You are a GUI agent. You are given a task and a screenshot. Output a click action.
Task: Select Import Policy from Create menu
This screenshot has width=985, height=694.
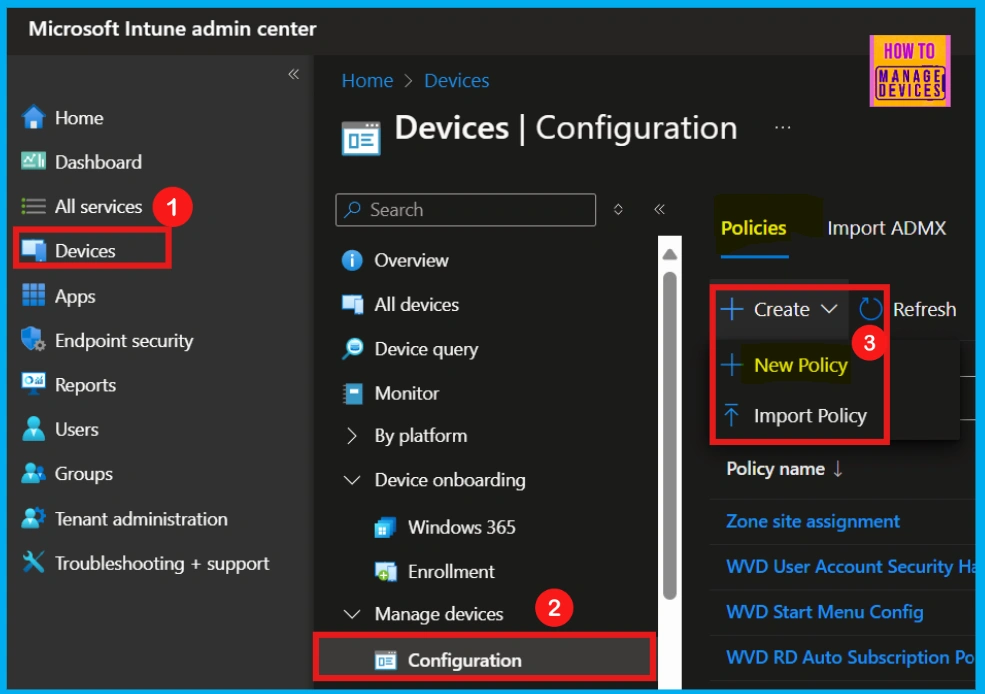(x=810, y=415)
